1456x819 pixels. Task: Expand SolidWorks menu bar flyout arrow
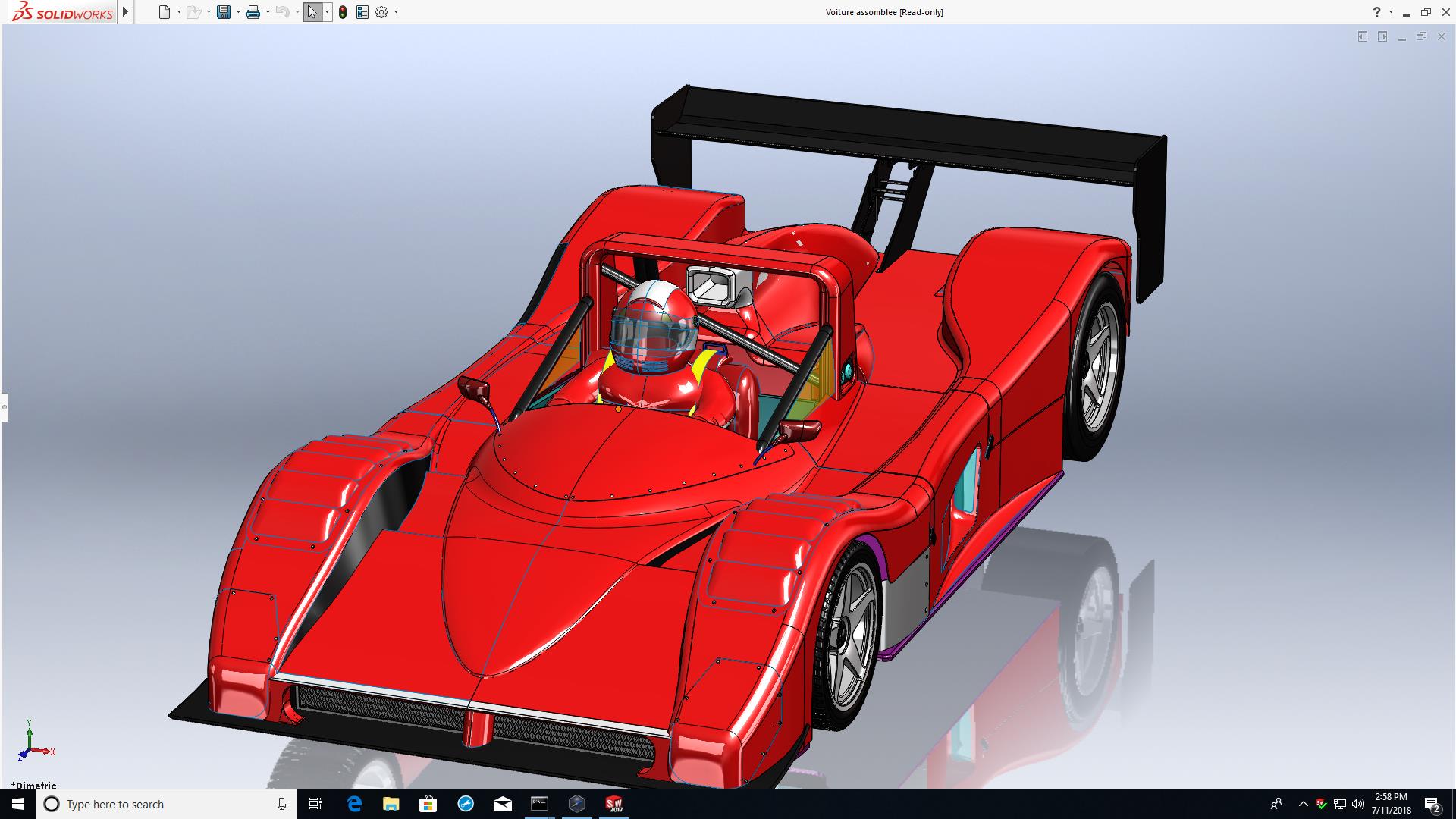point(126,12)
